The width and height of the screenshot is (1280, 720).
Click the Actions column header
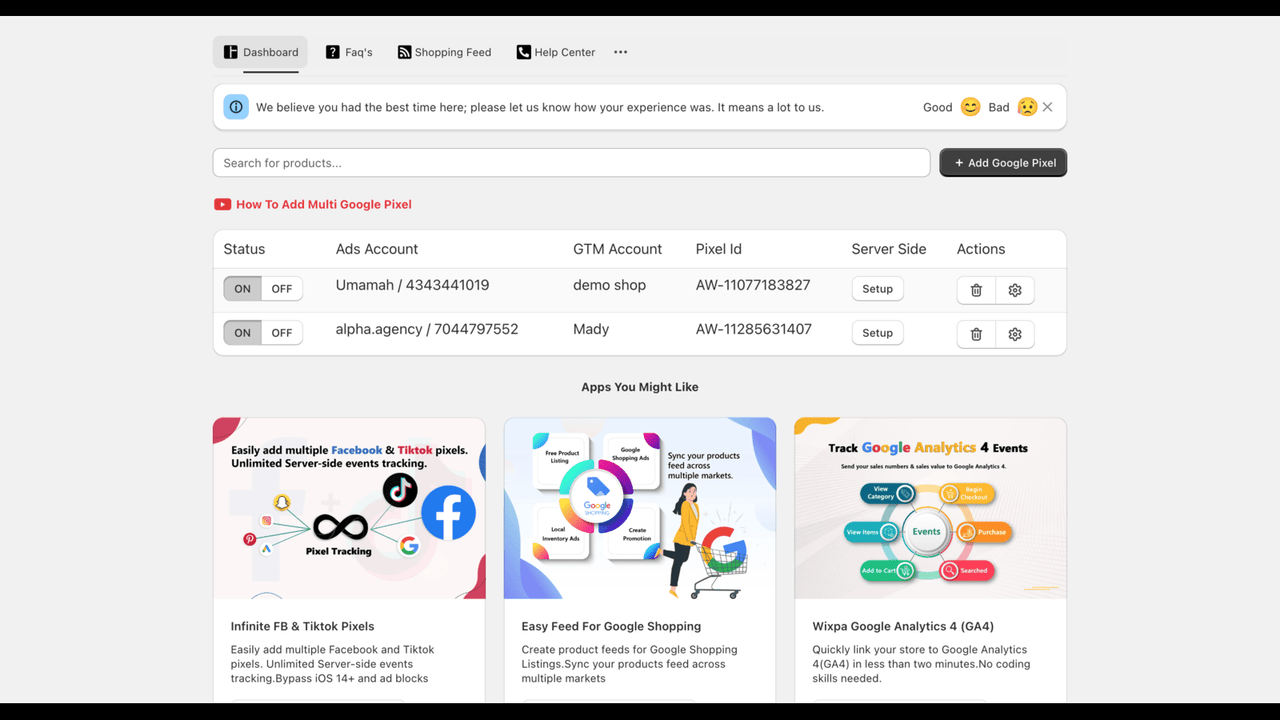(x=981, y=249)
